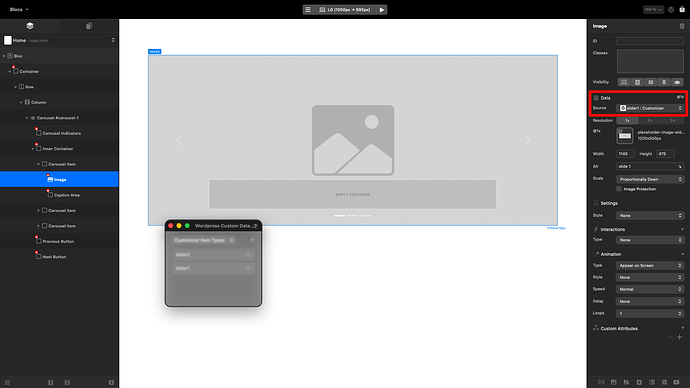Toggle tablet visibility icon
The width and height of the screenshot is (690, 388).
point(637,82)
